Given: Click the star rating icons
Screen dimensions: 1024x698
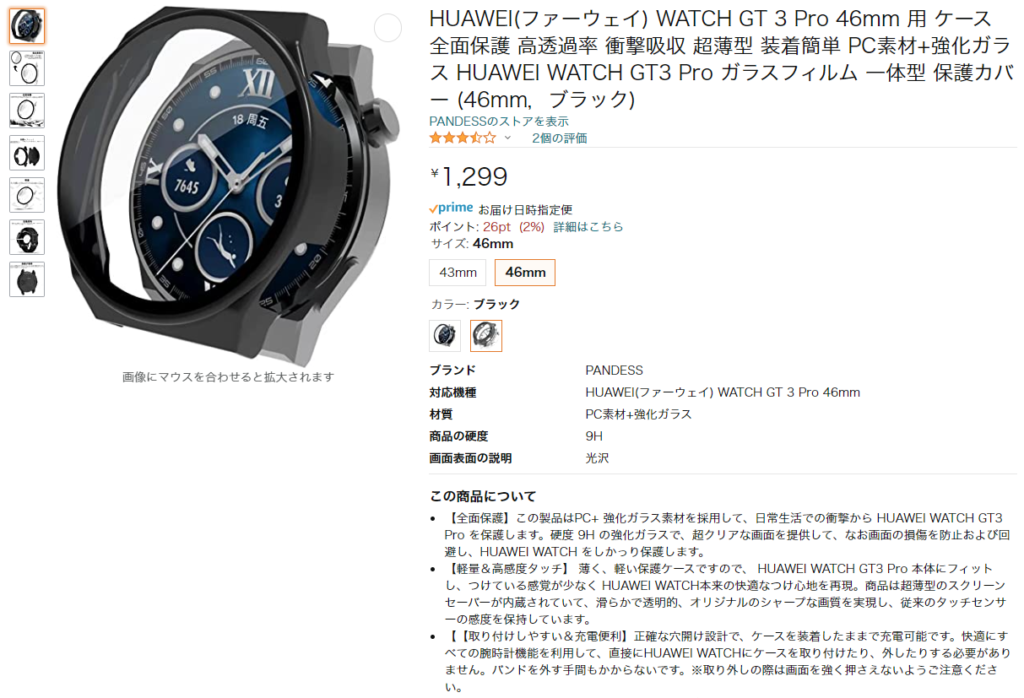Looking at the screenshot, I should point(462,138).
